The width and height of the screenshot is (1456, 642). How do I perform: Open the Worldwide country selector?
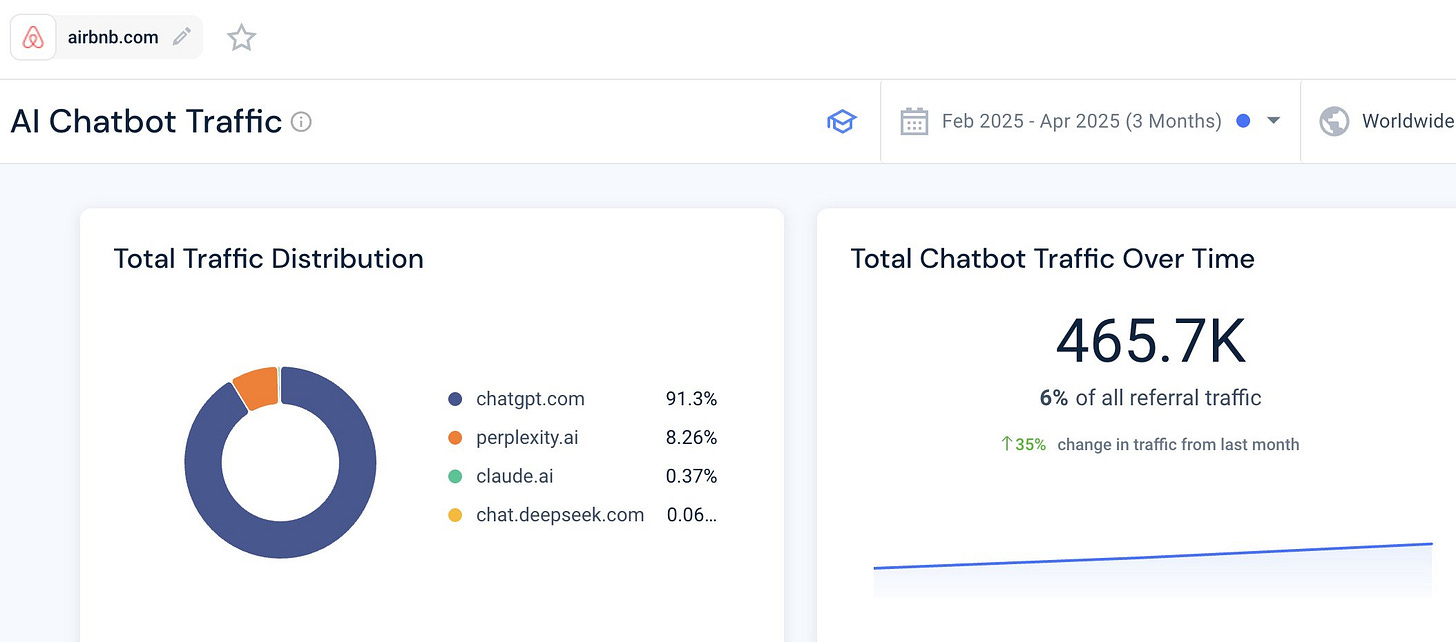click(x=1379, y=122)
